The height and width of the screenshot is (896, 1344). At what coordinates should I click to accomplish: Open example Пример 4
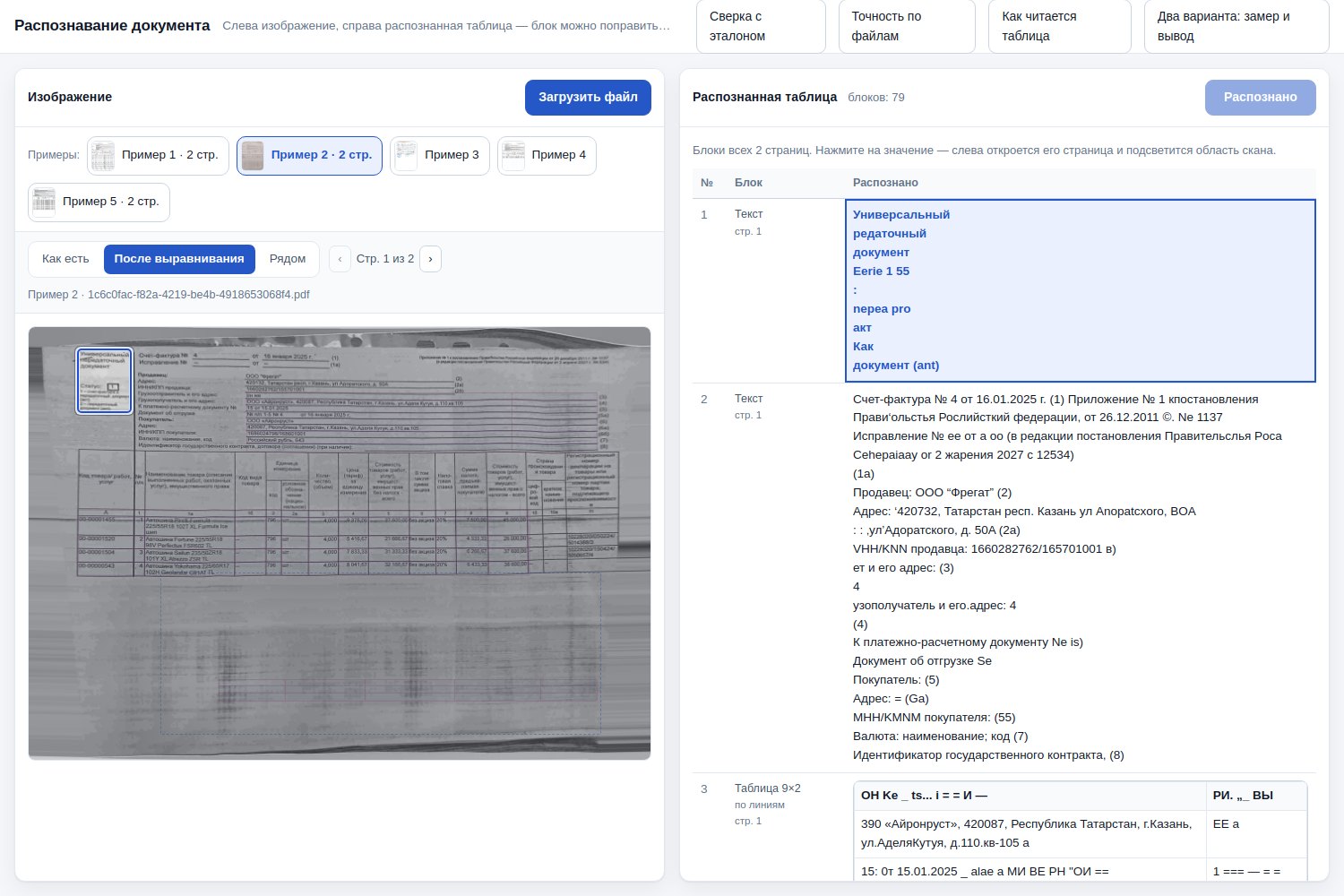click(547, 155)
